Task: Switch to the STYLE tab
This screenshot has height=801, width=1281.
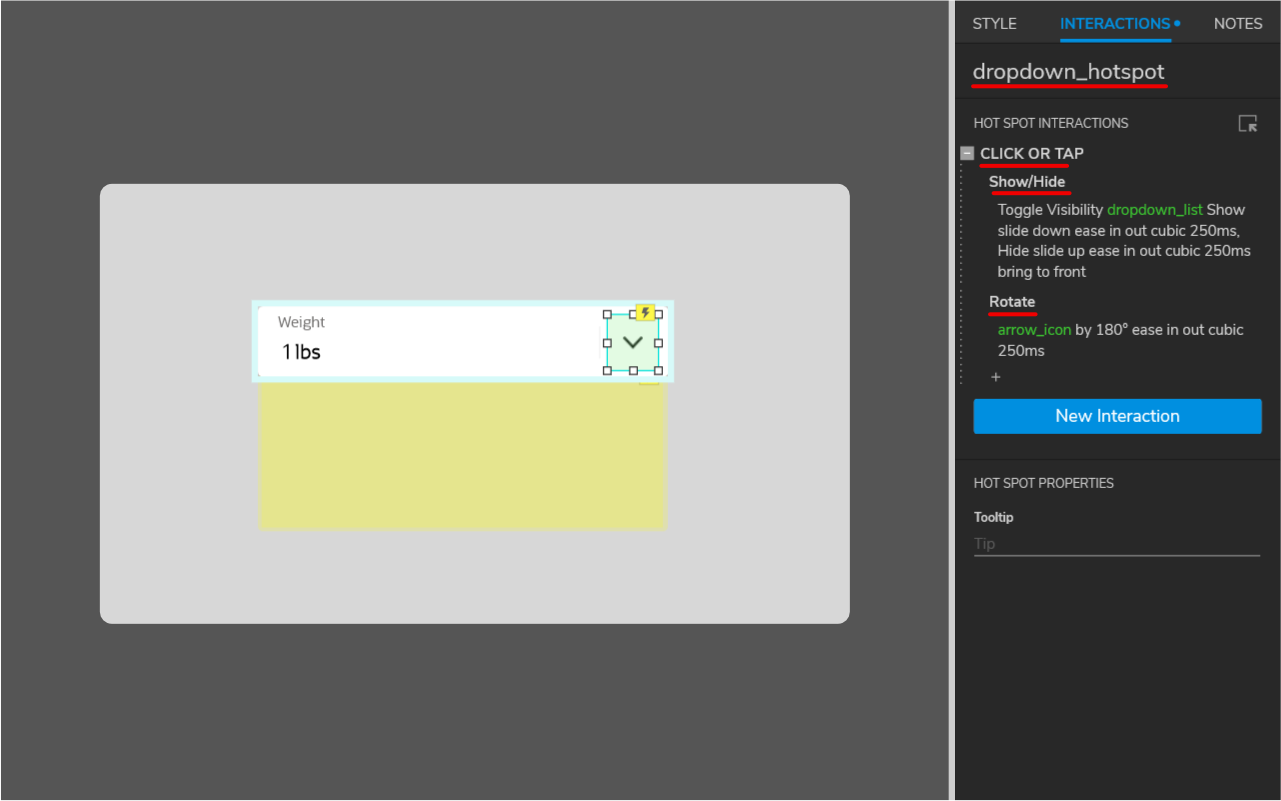Action: 994,23
